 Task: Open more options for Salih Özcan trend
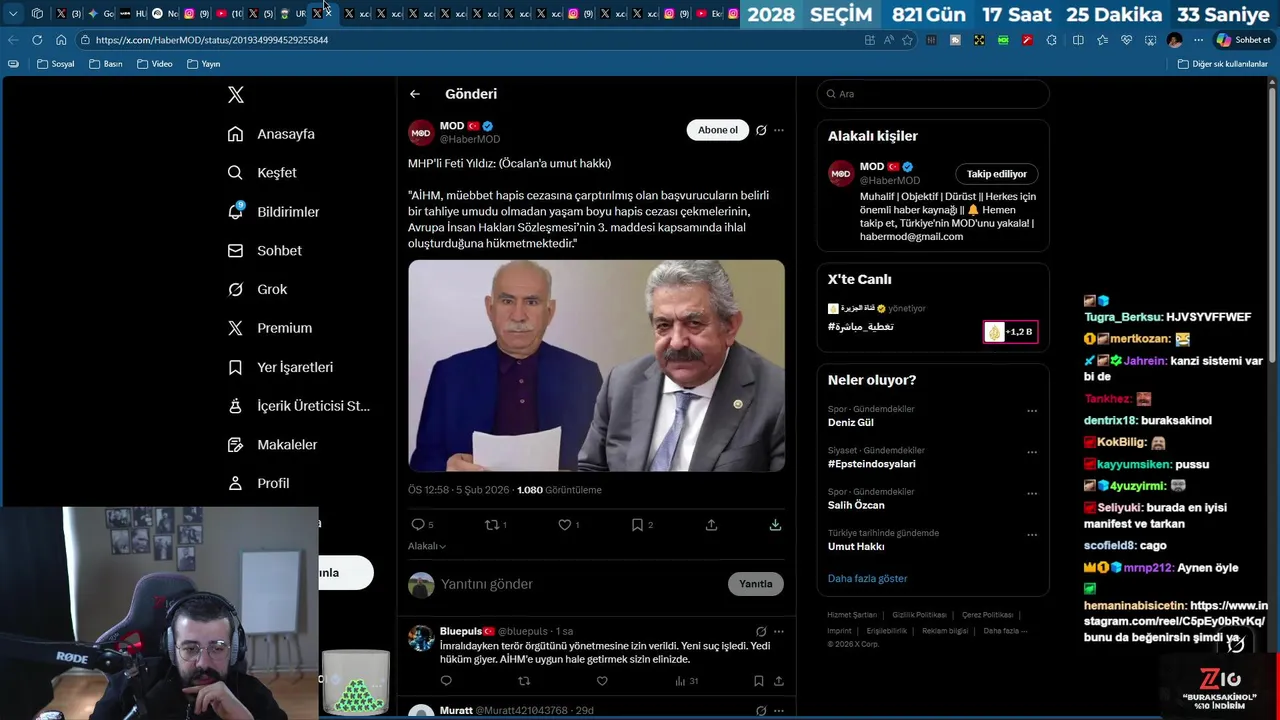pyautogui.click(x=1032, y=494)
